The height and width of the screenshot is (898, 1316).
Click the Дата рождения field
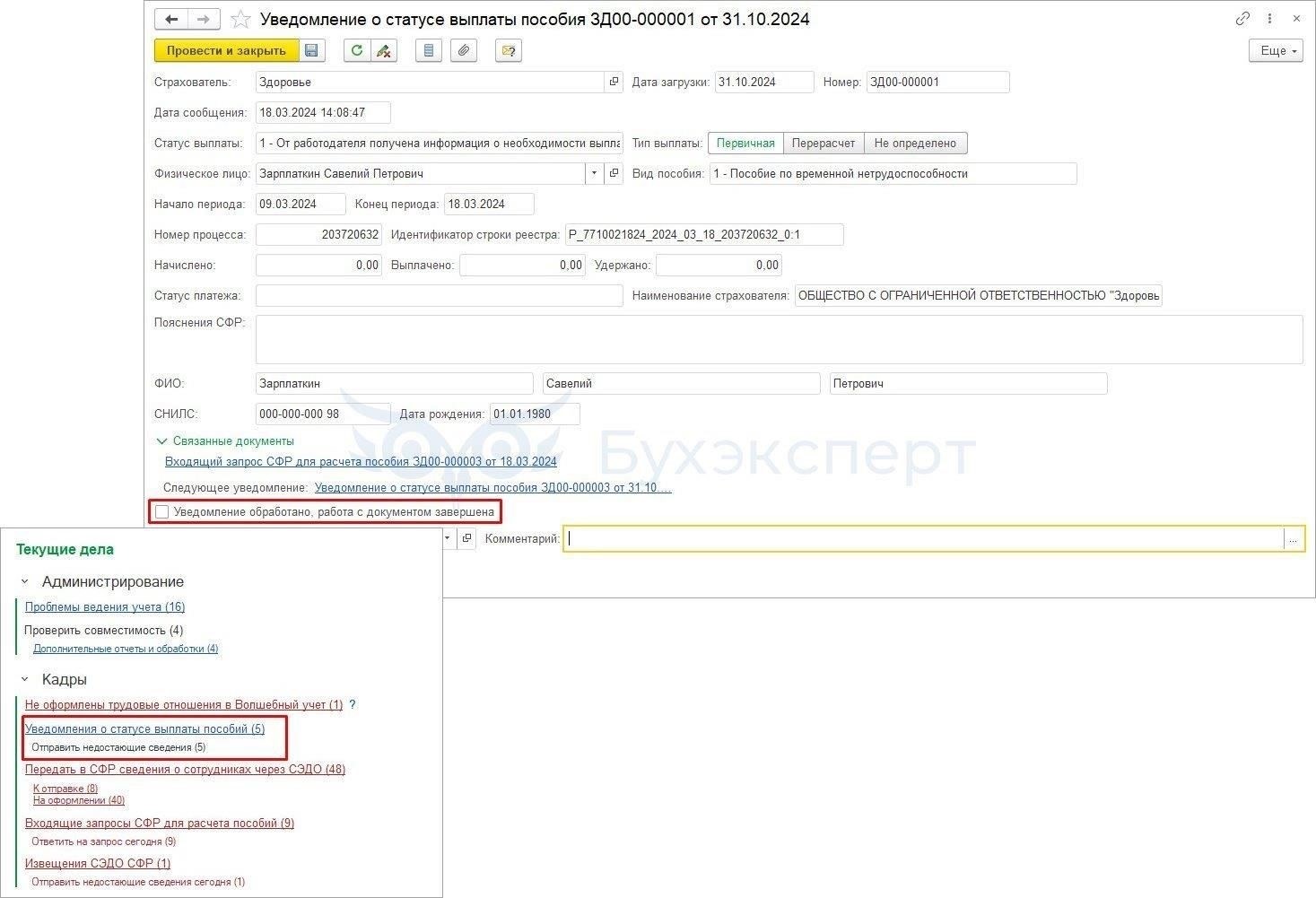(x=535, y=414)
